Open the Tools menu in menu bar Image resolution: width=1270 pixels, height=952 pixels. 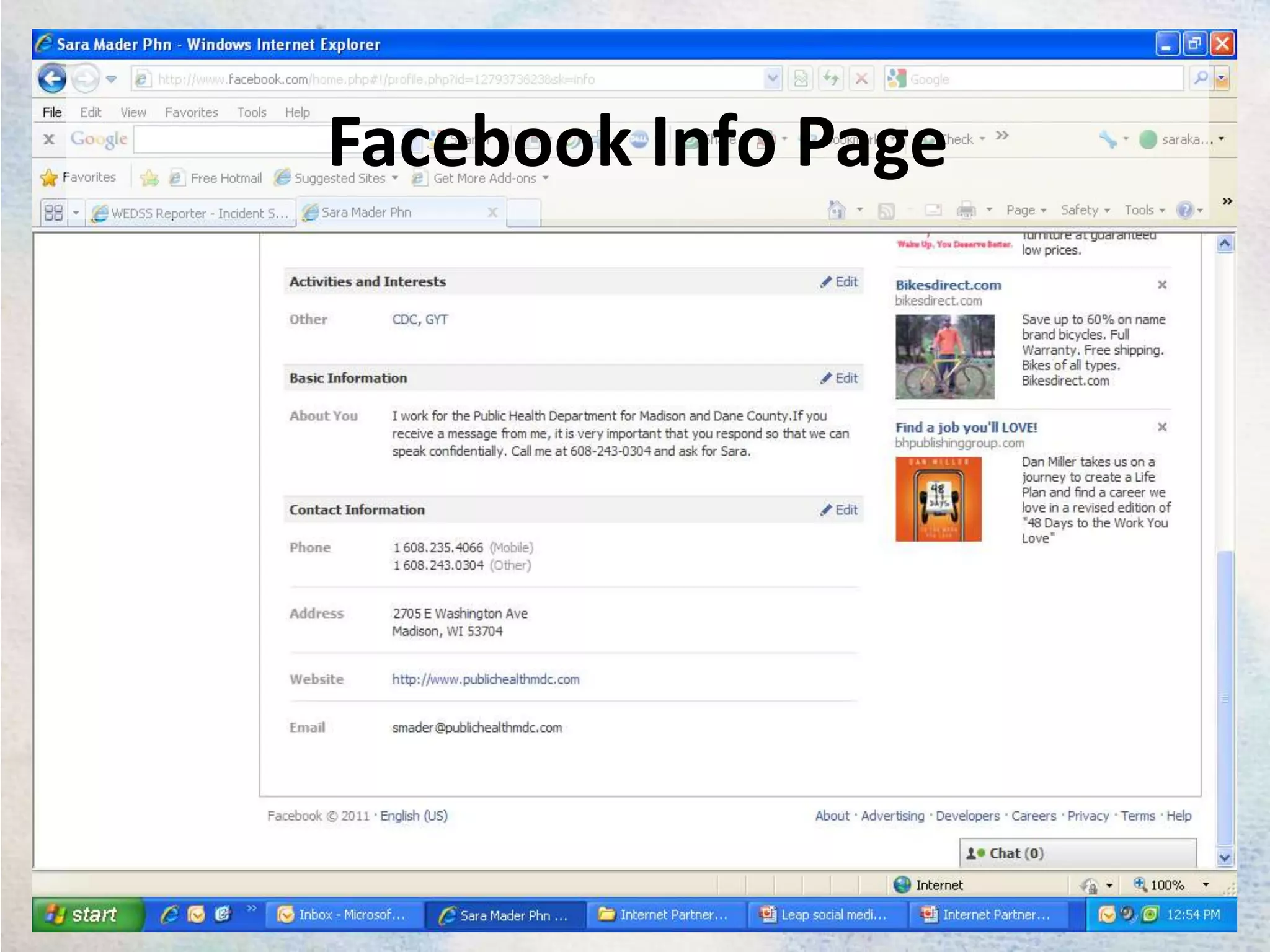point(252,112)
